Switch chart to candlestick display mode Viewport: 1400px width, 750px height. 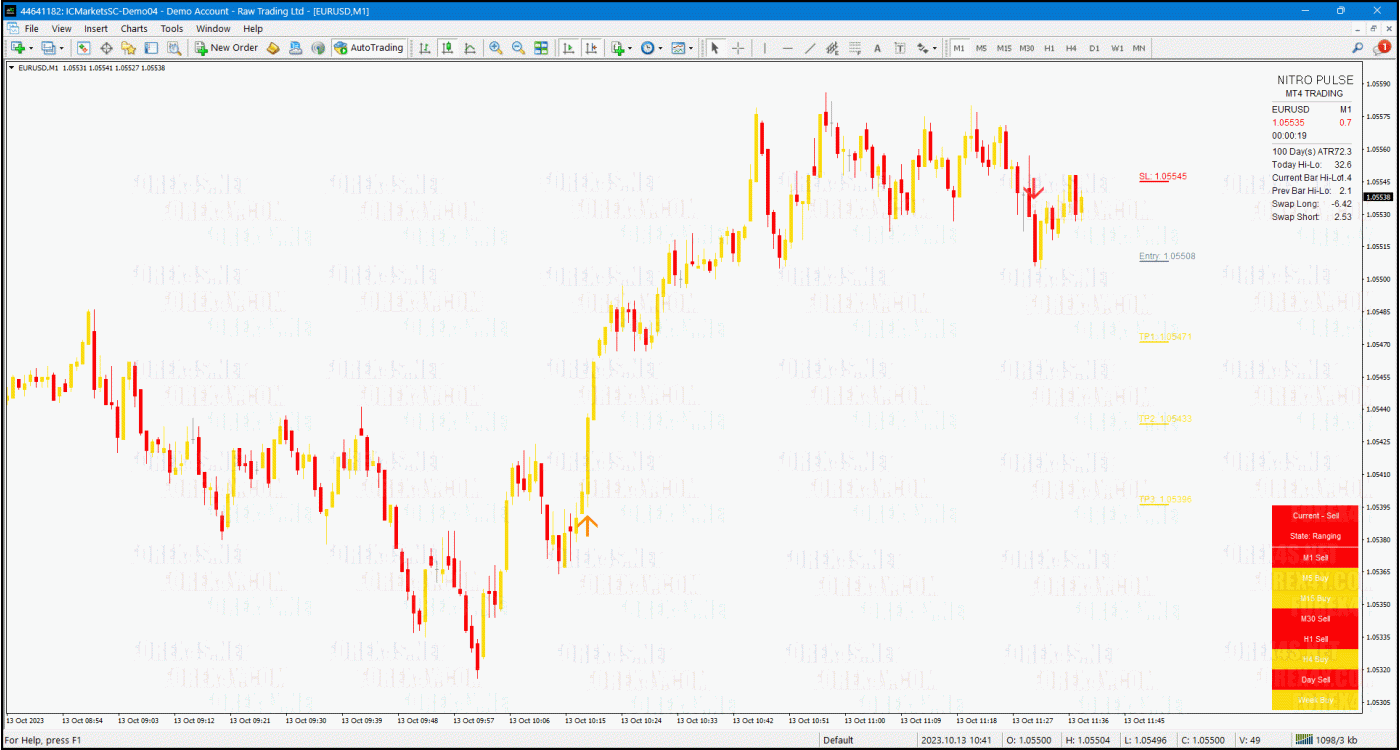[x=447, y=48]
